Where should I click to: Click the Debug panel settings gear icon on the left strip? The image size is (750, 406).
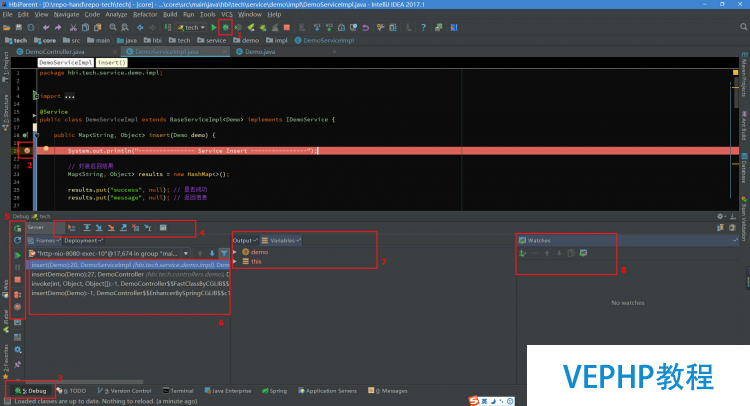tap(18, 350)
